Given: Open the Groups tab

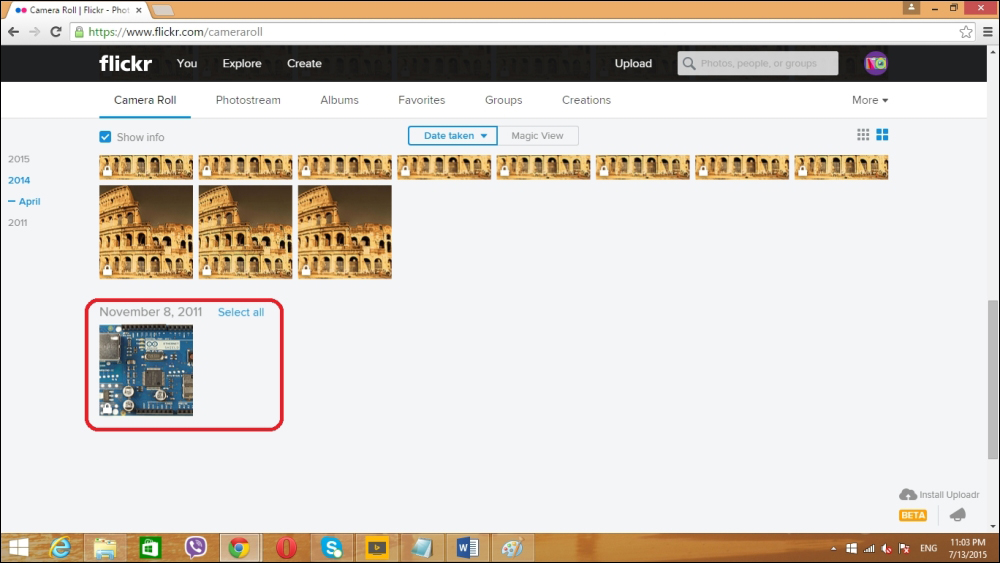Looking at the screenshot, I should 503,100.
